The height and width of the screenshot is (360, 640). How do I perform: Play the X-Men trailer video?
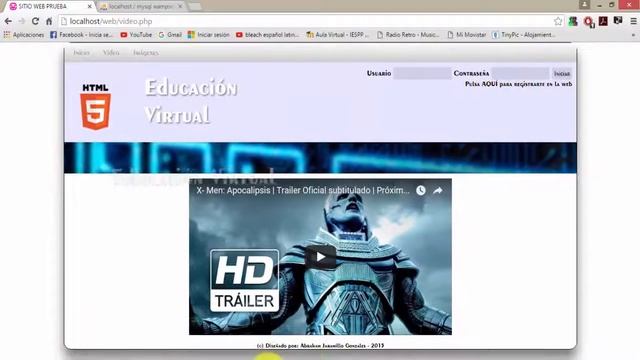[320, 257]
